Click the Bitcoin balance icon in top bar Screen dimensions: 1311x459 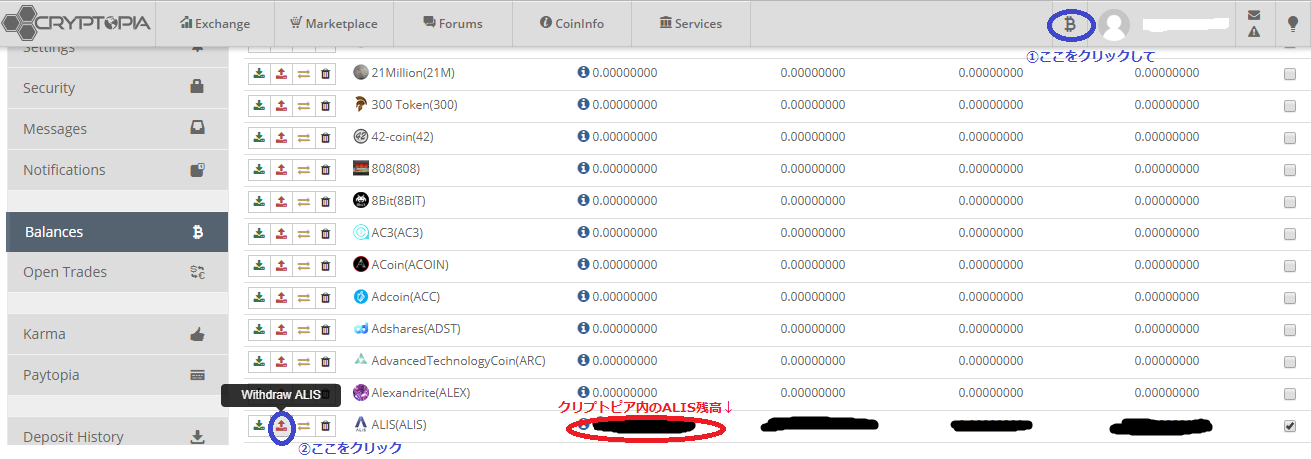(1069, 24)
